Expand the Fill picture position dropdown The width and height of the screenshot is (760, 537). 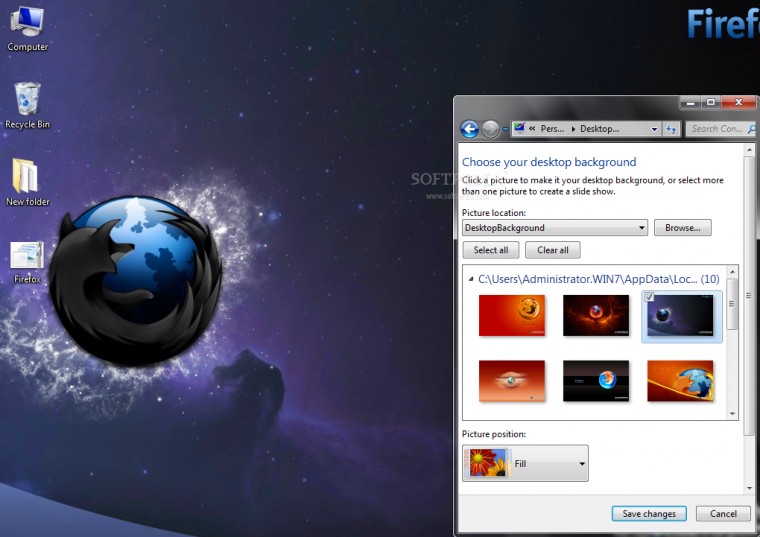click(525, 463)
